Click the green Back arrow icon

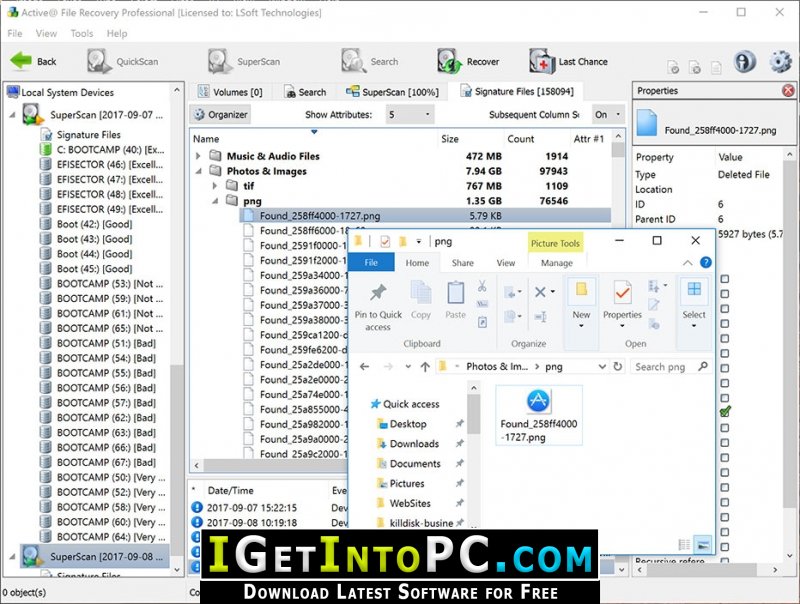[x=20, y=61]
